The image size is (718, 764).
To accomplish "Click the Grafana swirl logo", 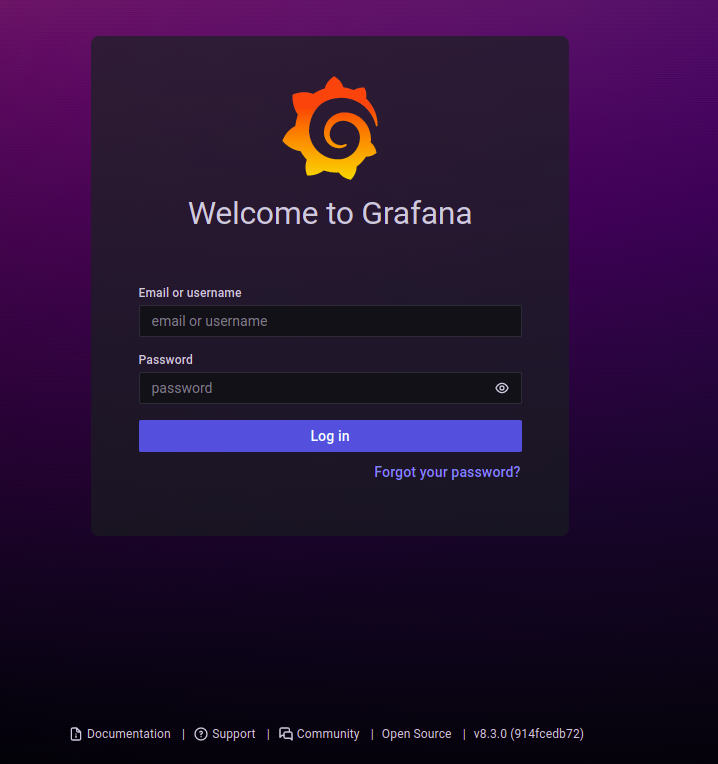I will point(330,128).
